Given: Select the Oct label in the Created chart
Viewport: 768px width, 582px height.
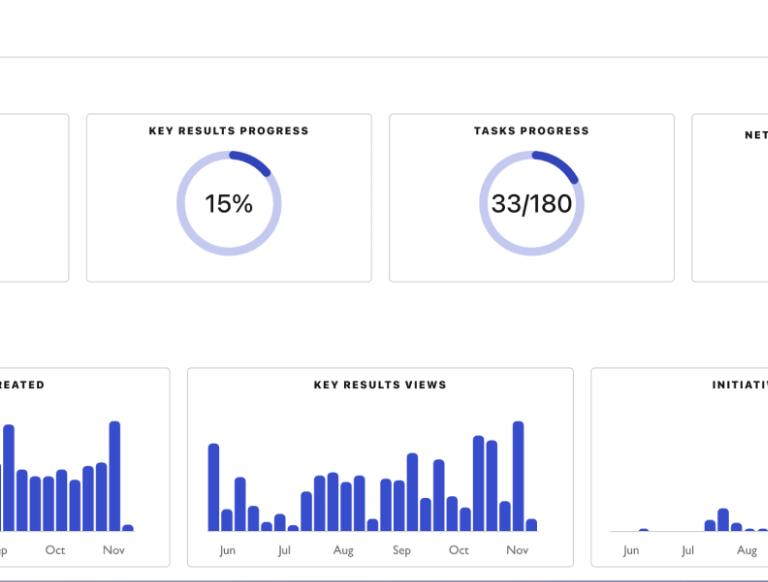Looking at the screenshot, I should [55, 550].
